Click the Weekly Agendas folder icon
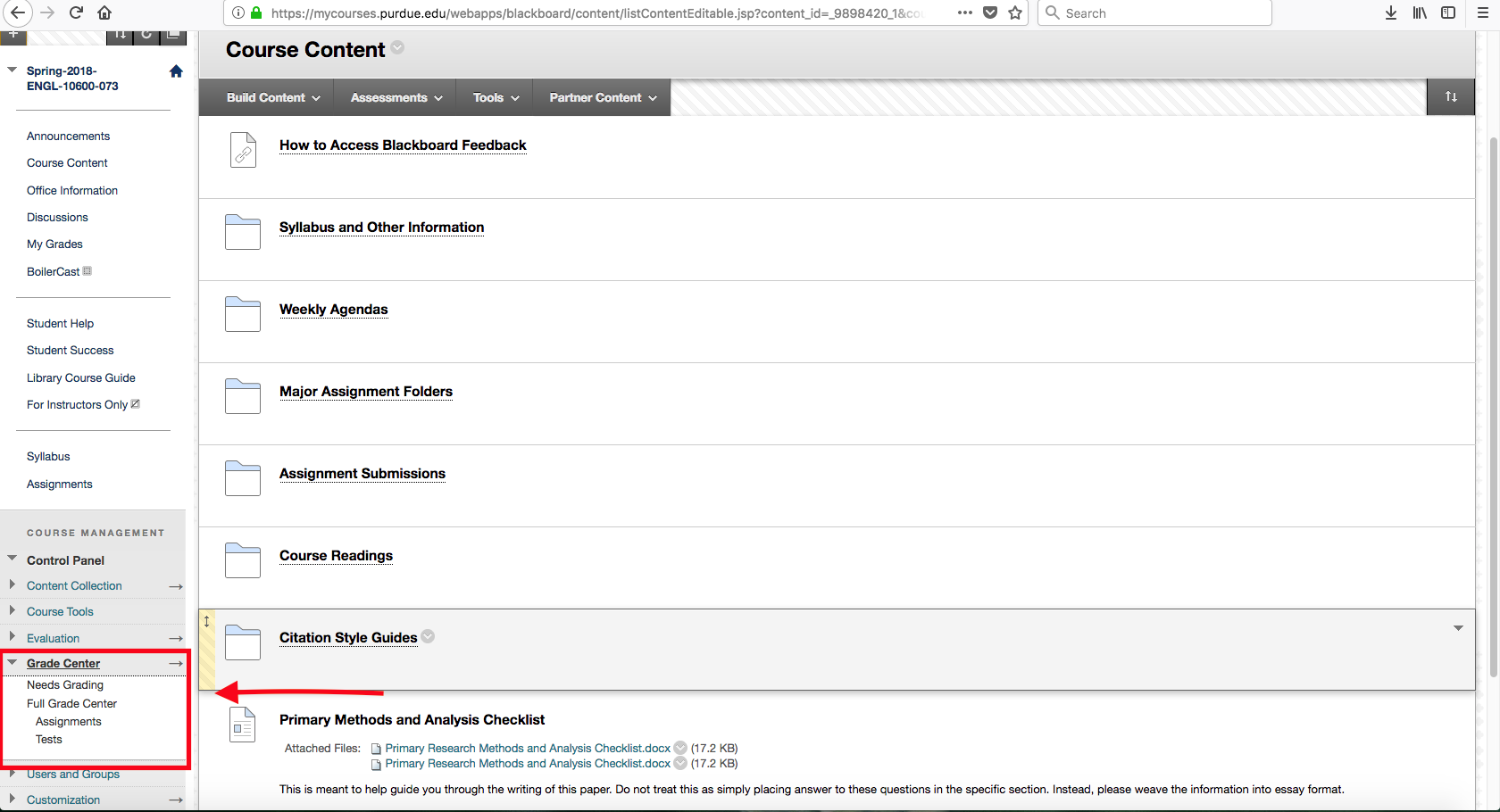This screenshot has height=812, width=1500. [243, 313]
